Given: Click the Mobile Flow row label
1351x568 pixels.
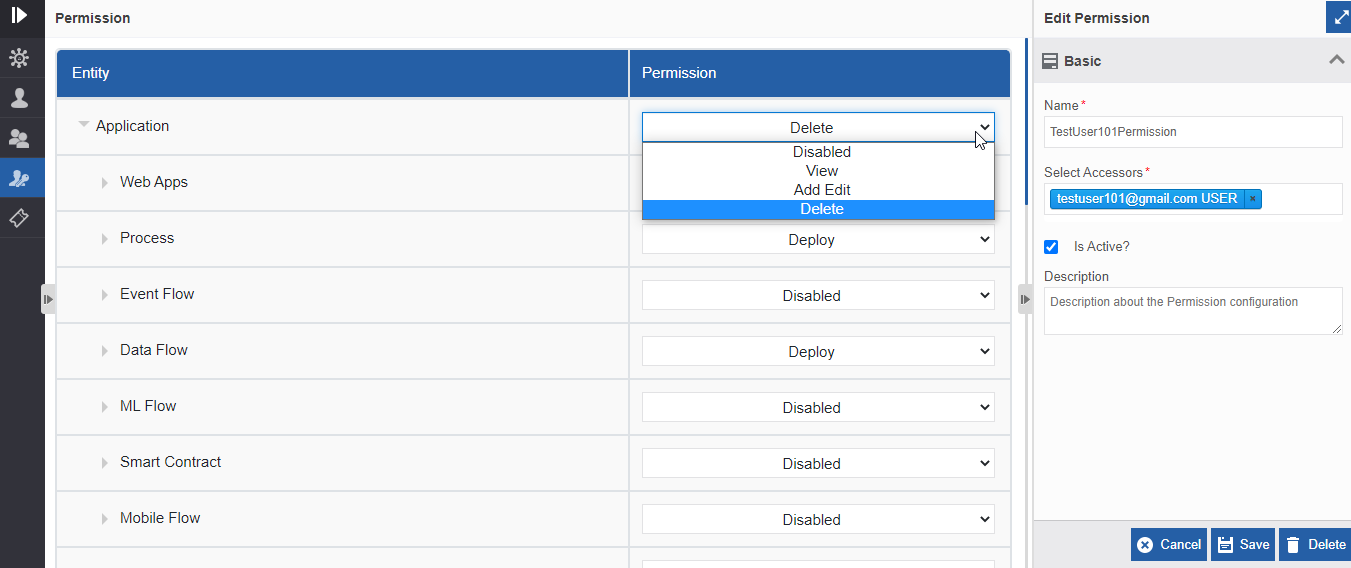Looking at the screenshot, I should (x=160, y=518).
